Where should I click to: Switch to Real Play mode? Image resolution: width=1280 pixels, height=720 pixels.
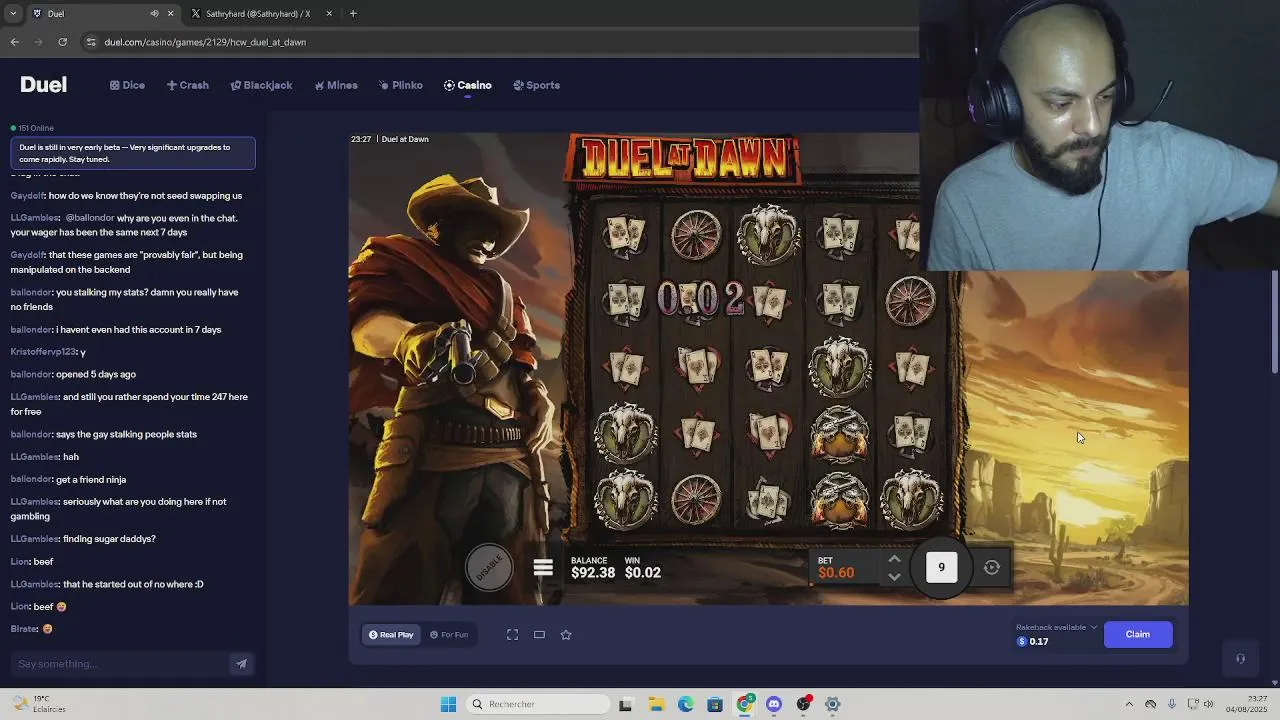(391, 634)
